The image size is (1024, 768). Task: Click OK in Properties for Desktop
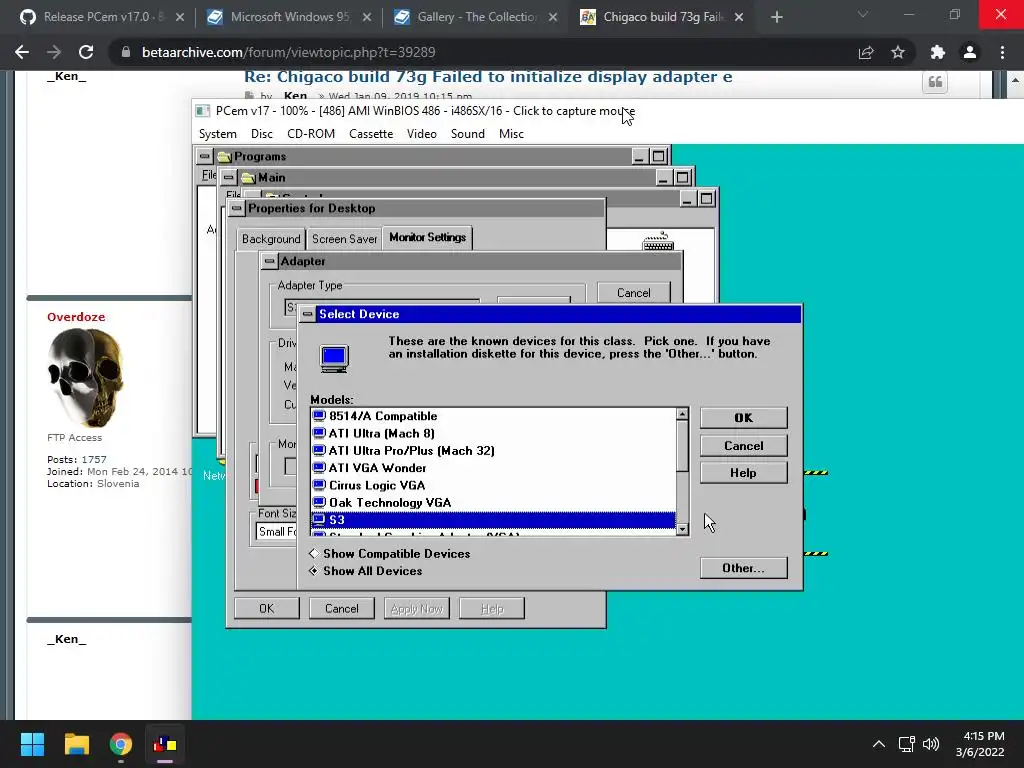tap(266, 609)
